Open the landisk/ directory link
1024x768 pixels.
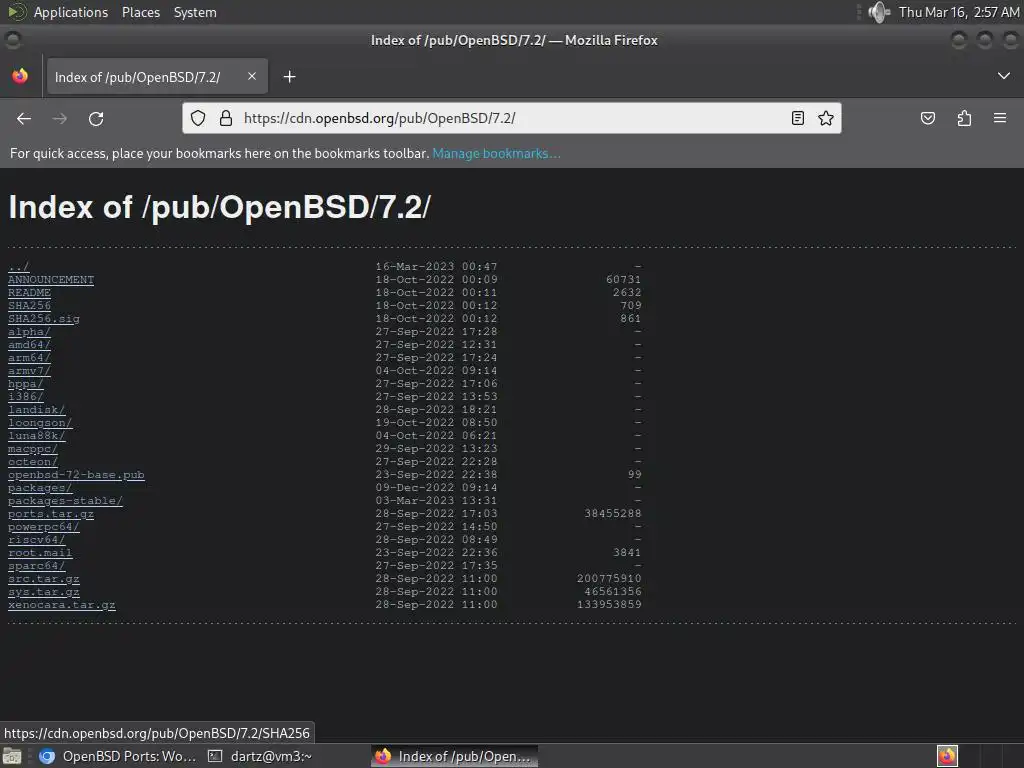coord(37,409)
